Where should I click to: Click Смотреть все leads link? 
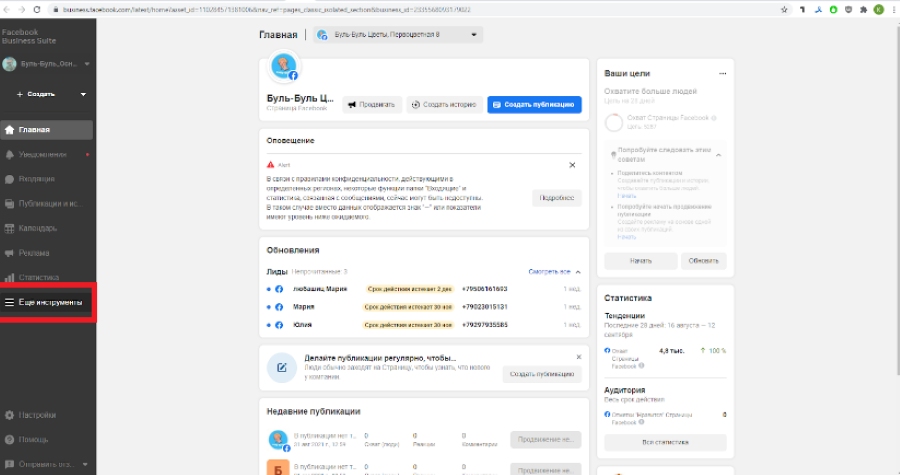549,271
